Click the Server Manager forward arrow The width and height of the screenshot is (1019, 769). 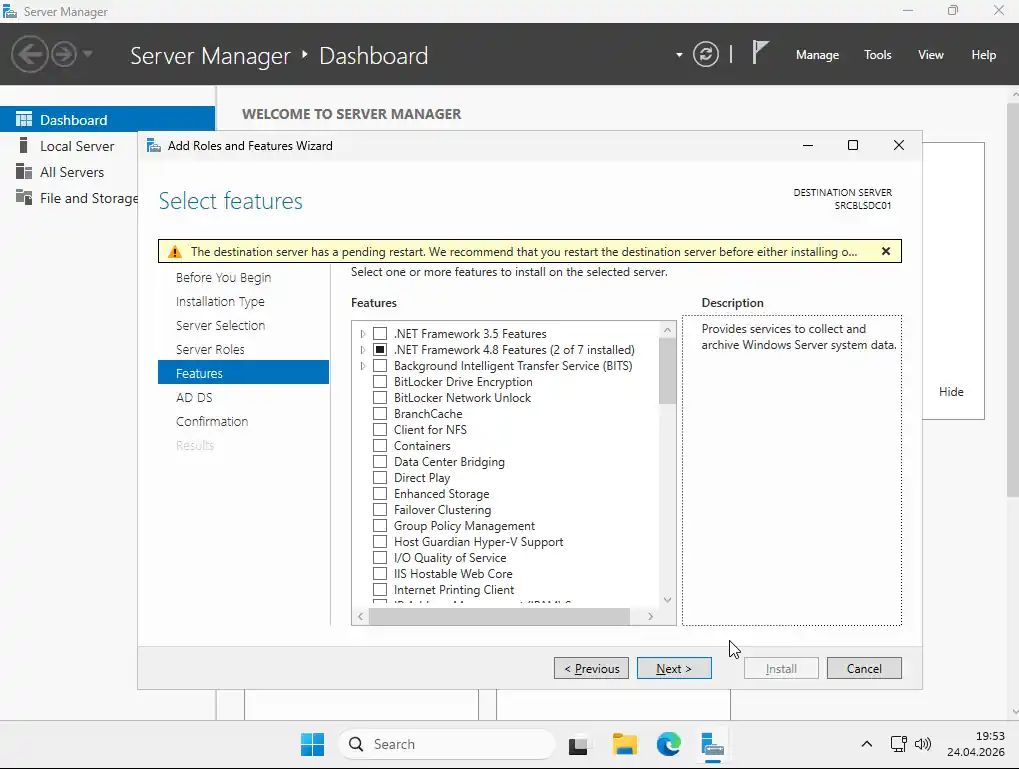click(x=64, y=54)
